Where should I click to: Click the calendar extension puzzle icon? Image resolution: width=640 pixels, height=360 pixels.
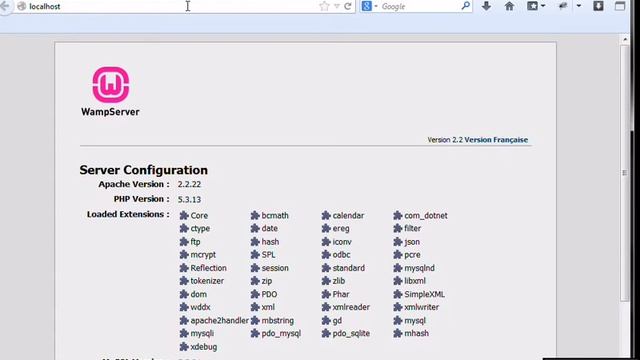[x=326, y=215]
